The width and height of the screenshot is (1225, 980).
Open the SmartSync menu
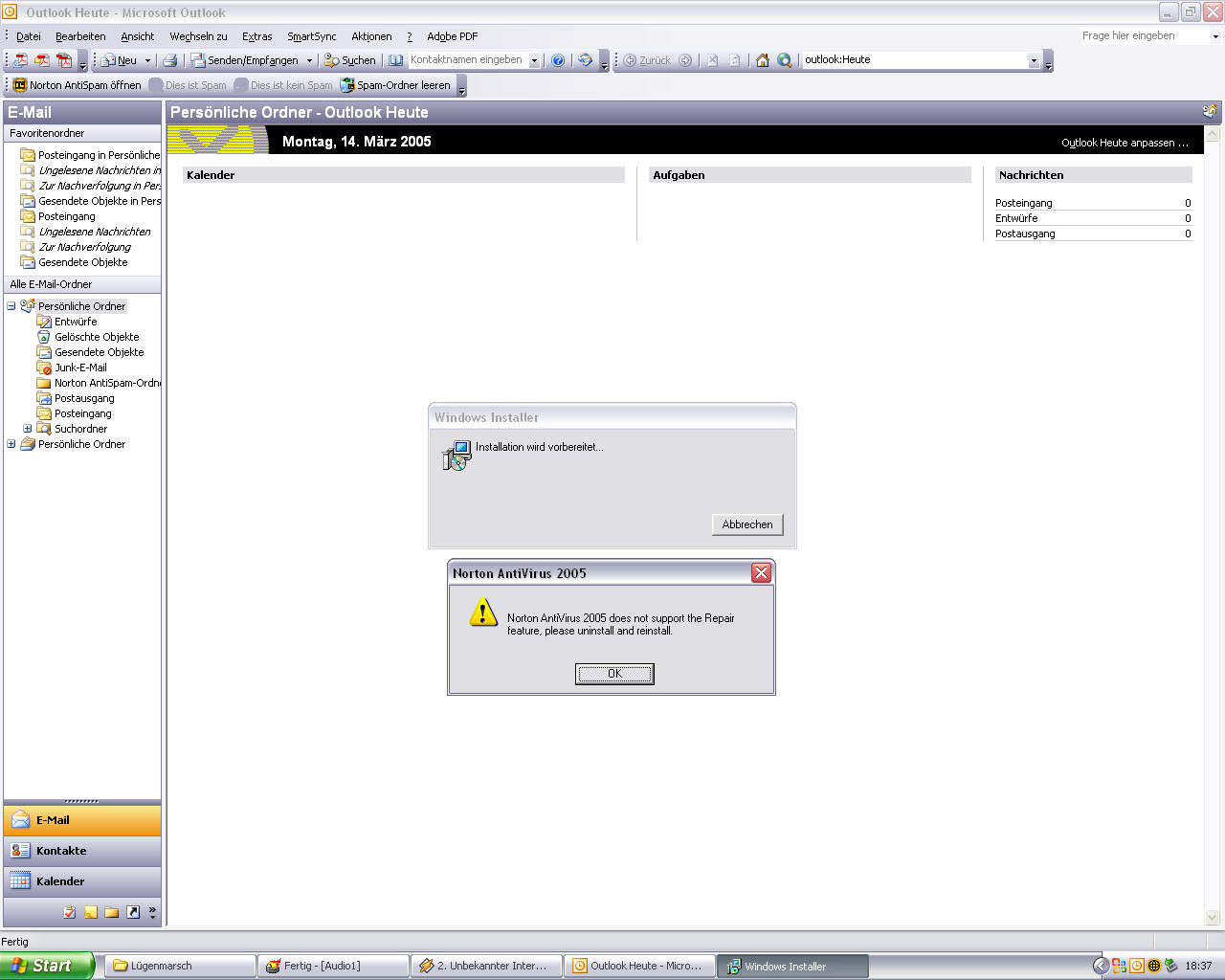312,36
